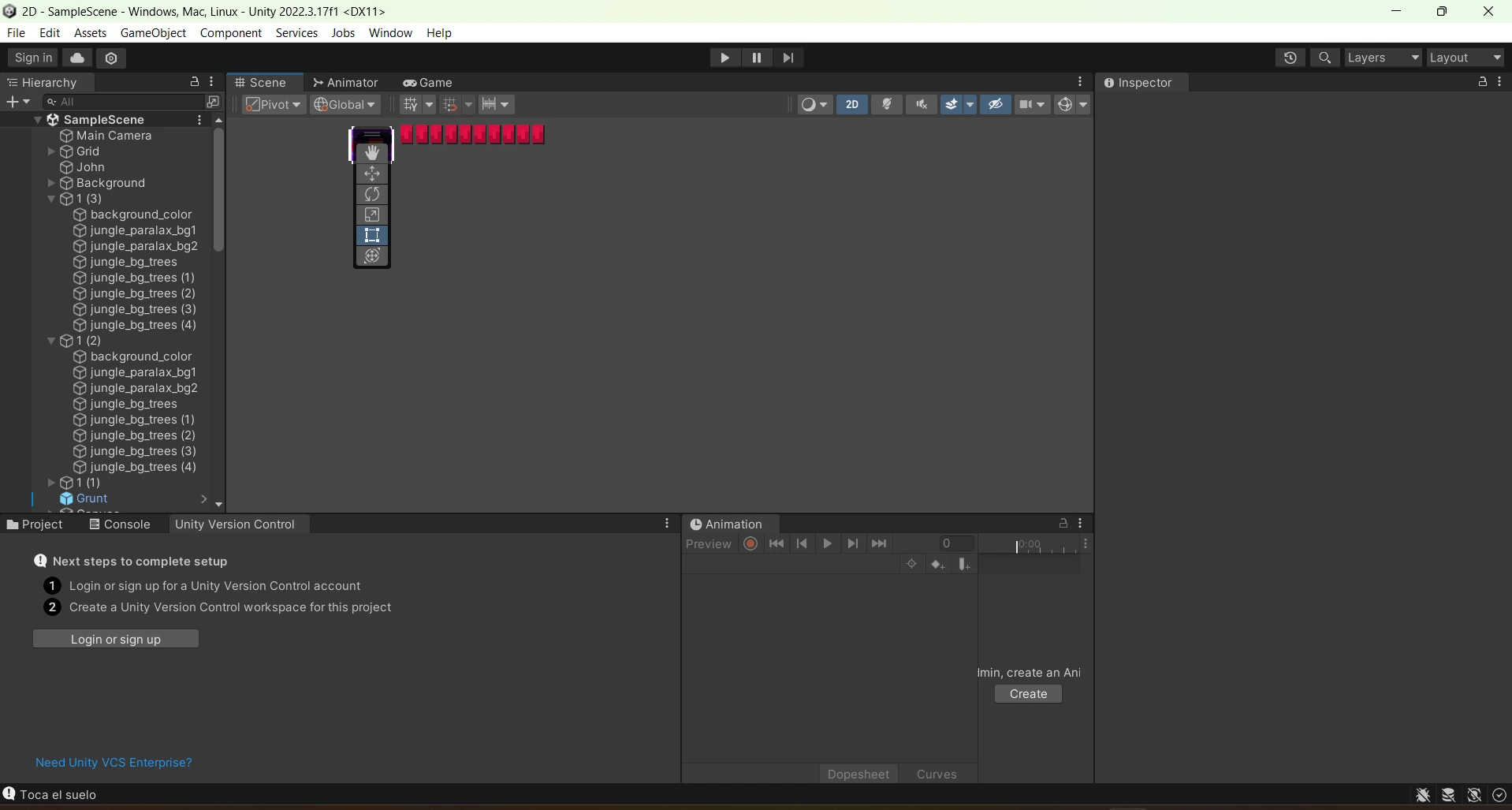The width and height of the screenshot is (1512, 810).
Task: Open the Undo History button
Action: (x=1290, y=58)
